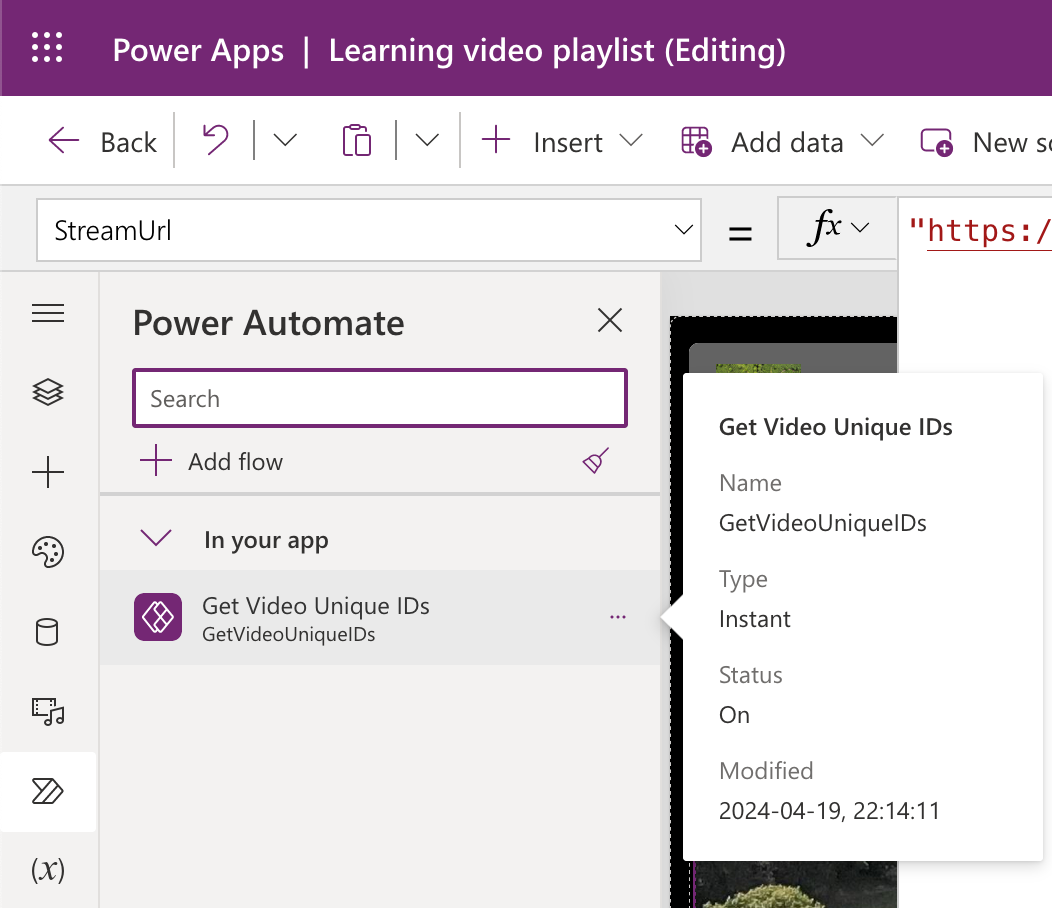The image size is (1052, 908).
Task: Click the flow Search field
Action: click(x=380, y=398)
